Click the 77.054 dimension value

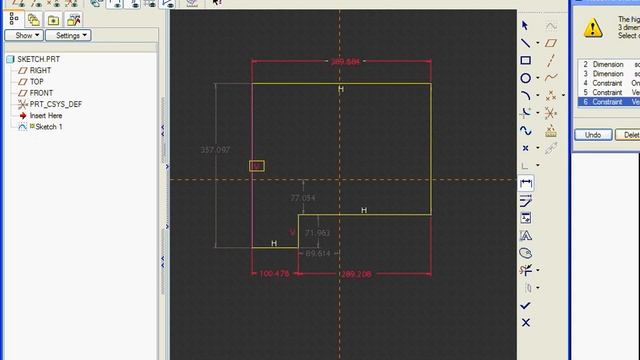coord(303,198)
